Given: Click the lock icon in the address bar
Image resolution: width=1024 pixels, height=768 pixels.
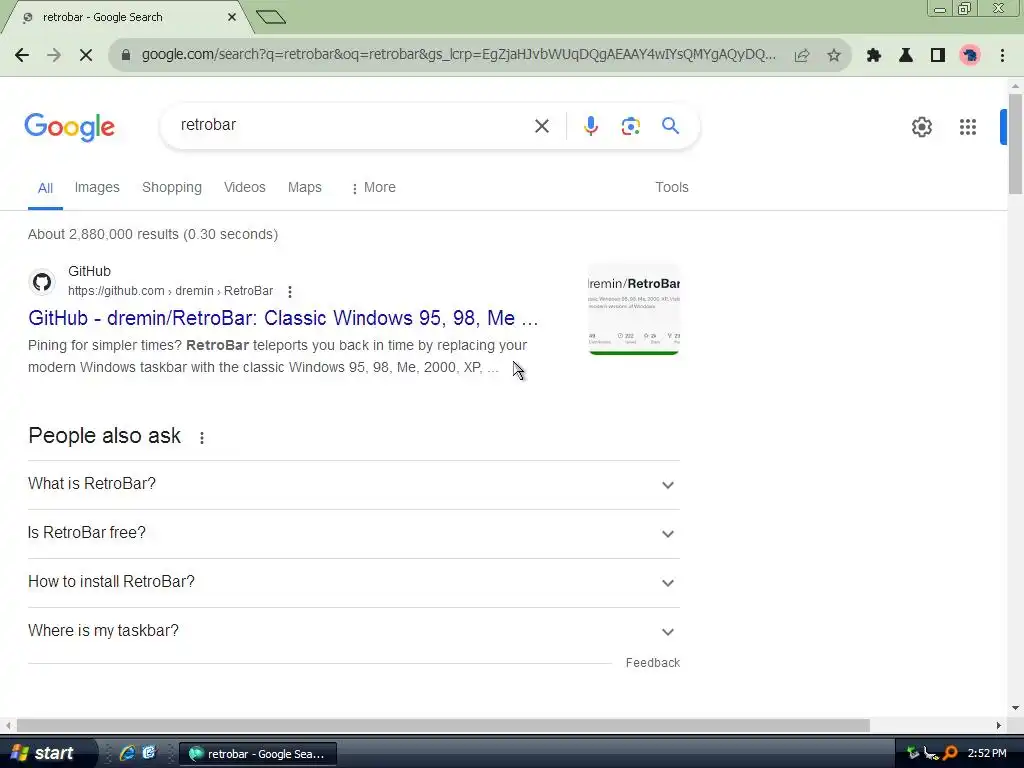Looking at the screenshot, I should 126,55.
